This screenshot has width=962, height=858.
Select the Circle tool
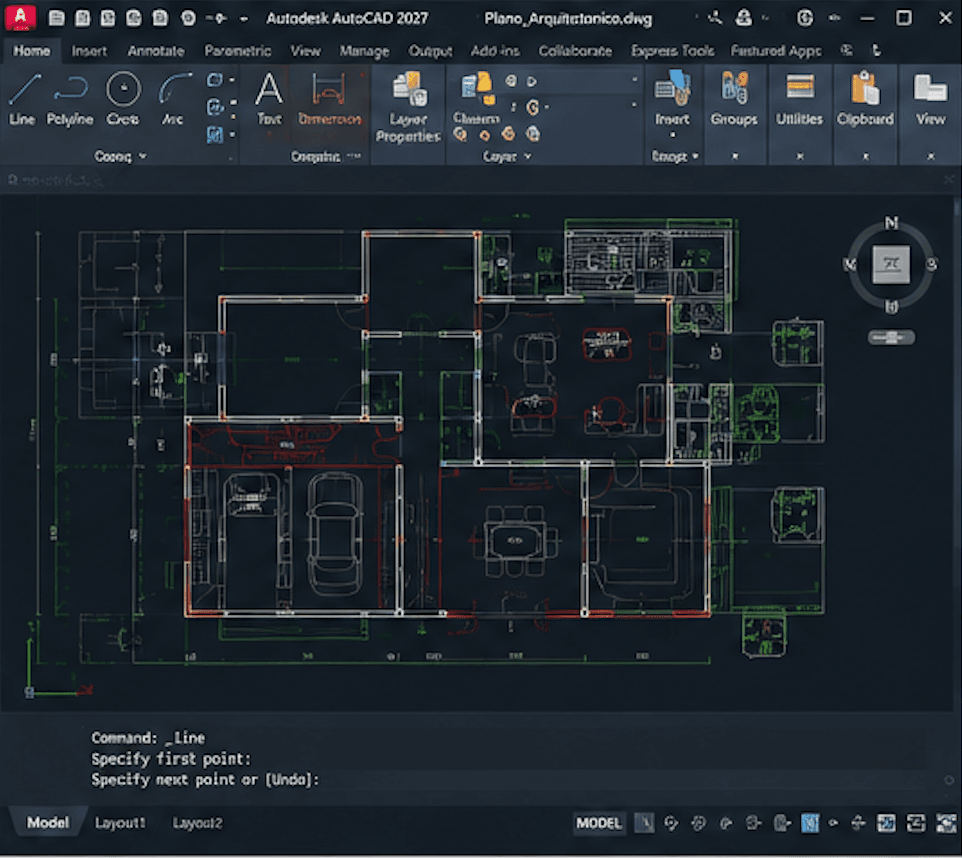(123, 99)
